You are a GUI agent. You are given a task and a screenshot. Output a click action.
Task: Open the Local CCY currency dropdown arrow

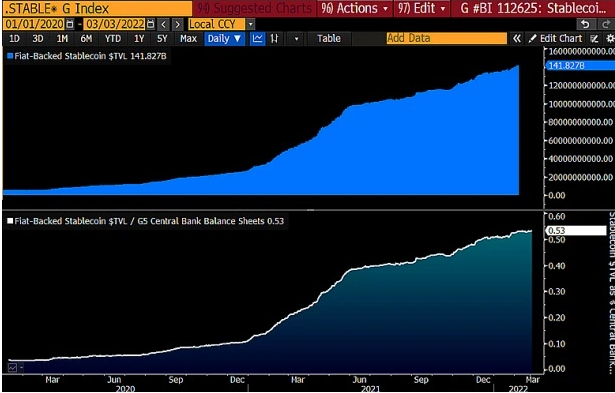251,24
